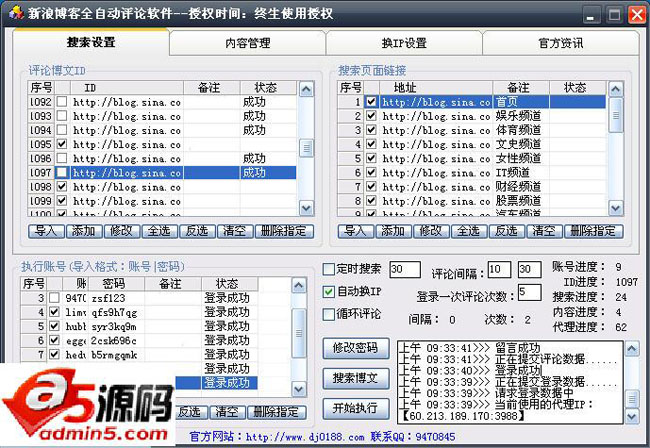Viewport: 650px width, 448px height.
Task: Click the 地址 column header in 搜索页面链接
Action: coord(436,88)
